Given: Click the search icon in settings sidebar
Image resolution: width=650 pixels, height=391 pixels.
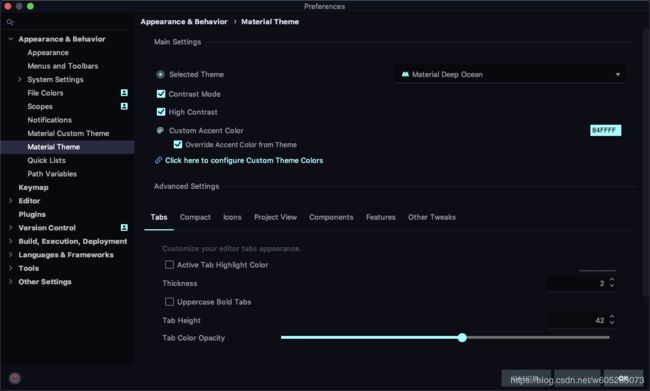Looking at the screenshot, I should (10, 22).
